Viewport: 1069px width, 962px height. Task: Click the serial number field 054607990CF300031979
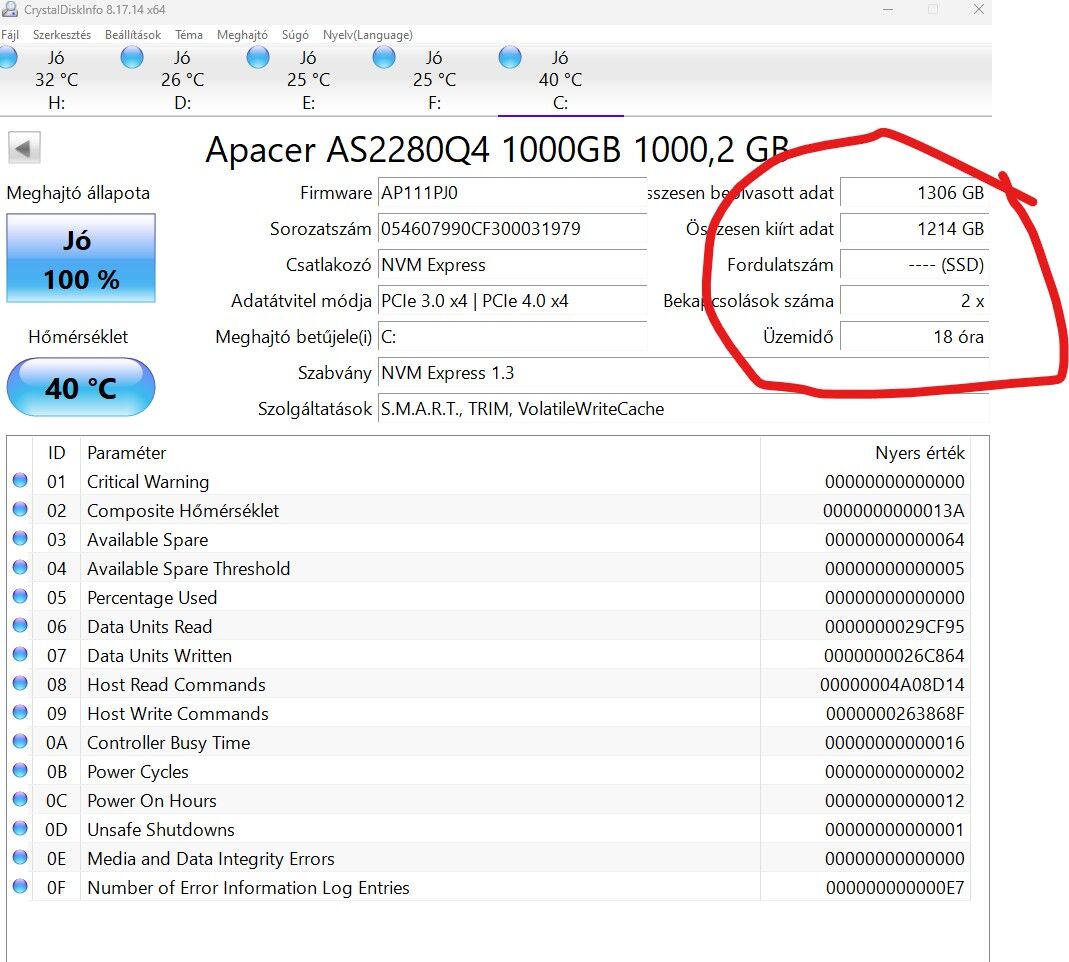click(x=512, y=228)
